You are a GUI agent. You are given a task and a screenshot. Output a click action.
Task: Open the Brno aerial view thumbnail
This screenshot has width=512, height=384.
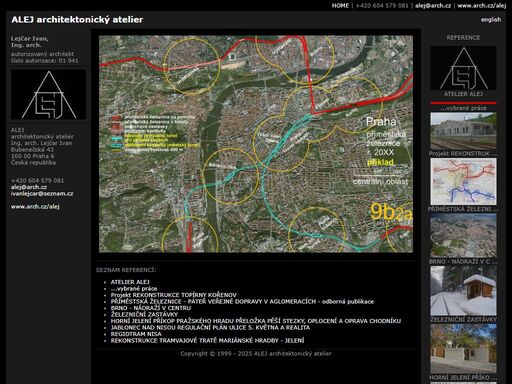(x=463, y=235)
